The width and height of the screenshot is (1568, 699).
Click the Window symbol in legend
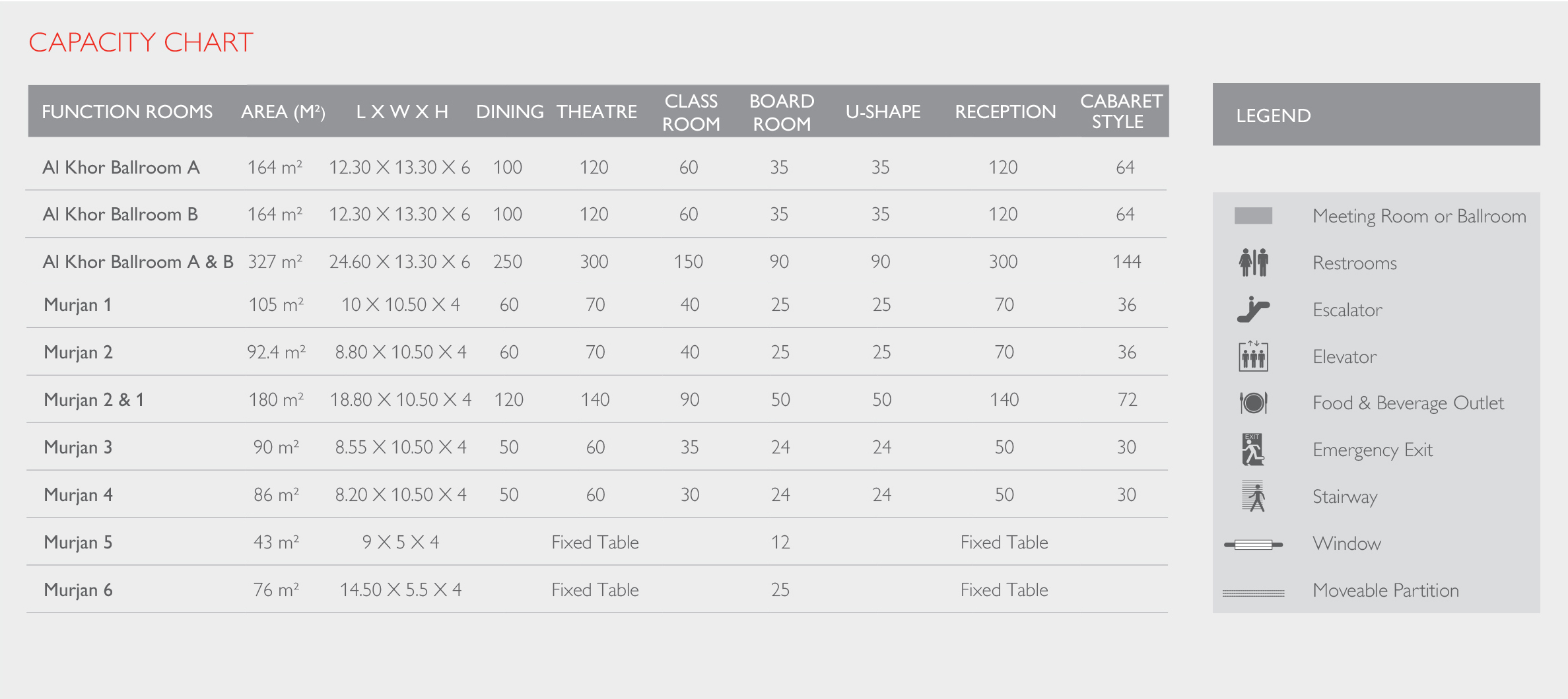point(1253,545)
